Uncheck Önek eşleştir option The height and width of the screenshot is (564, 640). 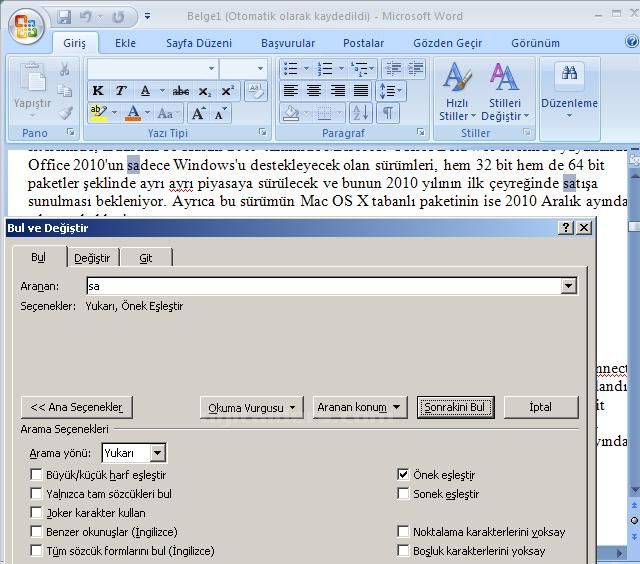coord(403,475)
